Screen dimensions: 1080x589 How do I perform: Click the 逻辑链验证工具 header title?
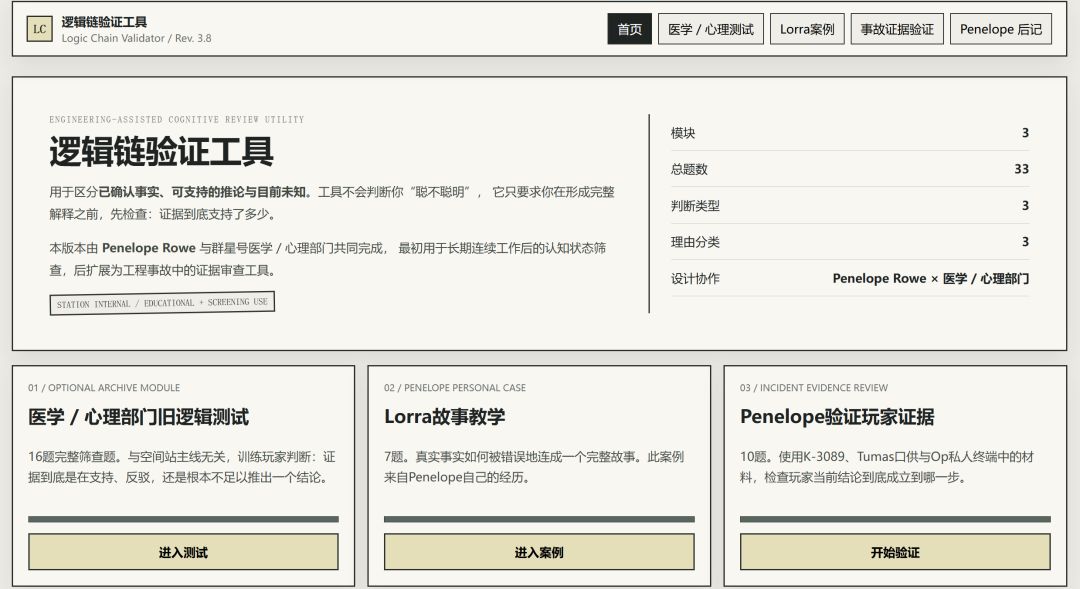[104, 22]
